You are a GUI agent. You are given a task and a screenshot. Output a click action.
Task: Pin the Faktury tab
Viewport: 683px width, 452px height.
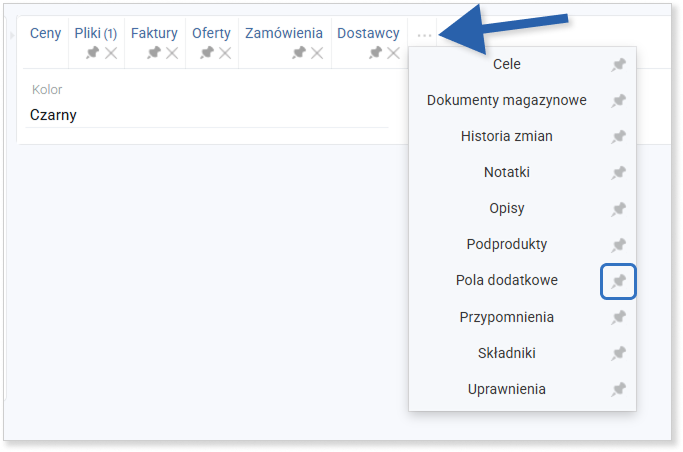coord(153,53)
